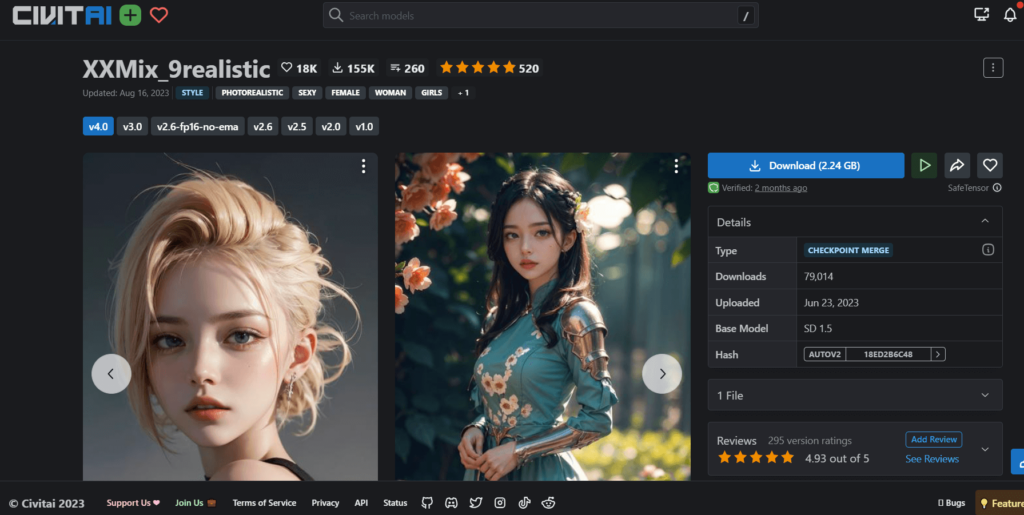The height and width of the screenshot is (515, 1024).
Task: Select the v2.6-fp16-no-ema version tab
Action: point(198,127)
